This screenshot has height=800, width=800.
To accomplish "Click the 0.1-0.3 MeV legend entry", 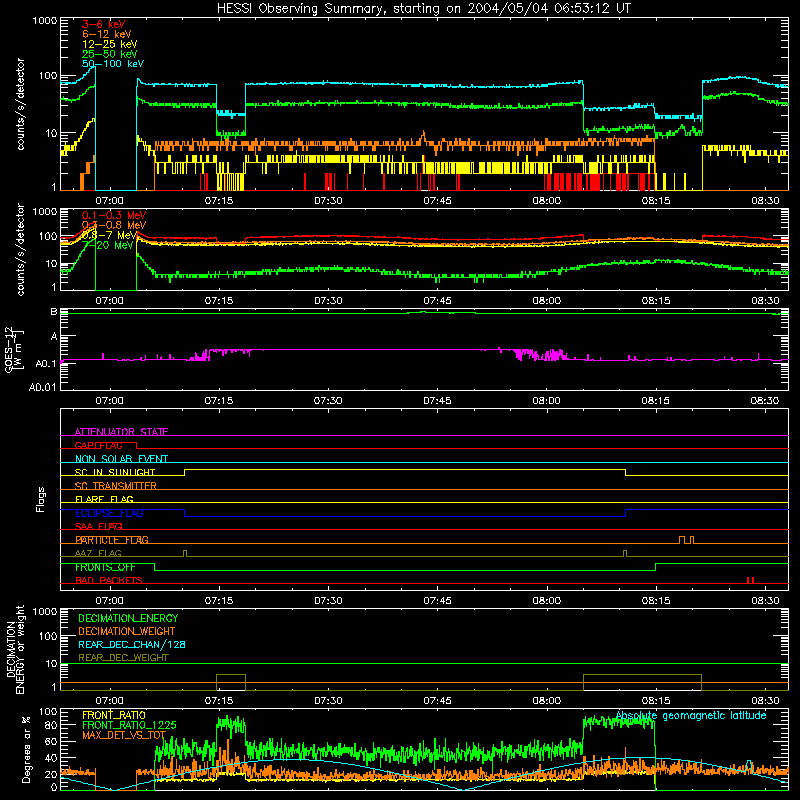I will 114,215.
